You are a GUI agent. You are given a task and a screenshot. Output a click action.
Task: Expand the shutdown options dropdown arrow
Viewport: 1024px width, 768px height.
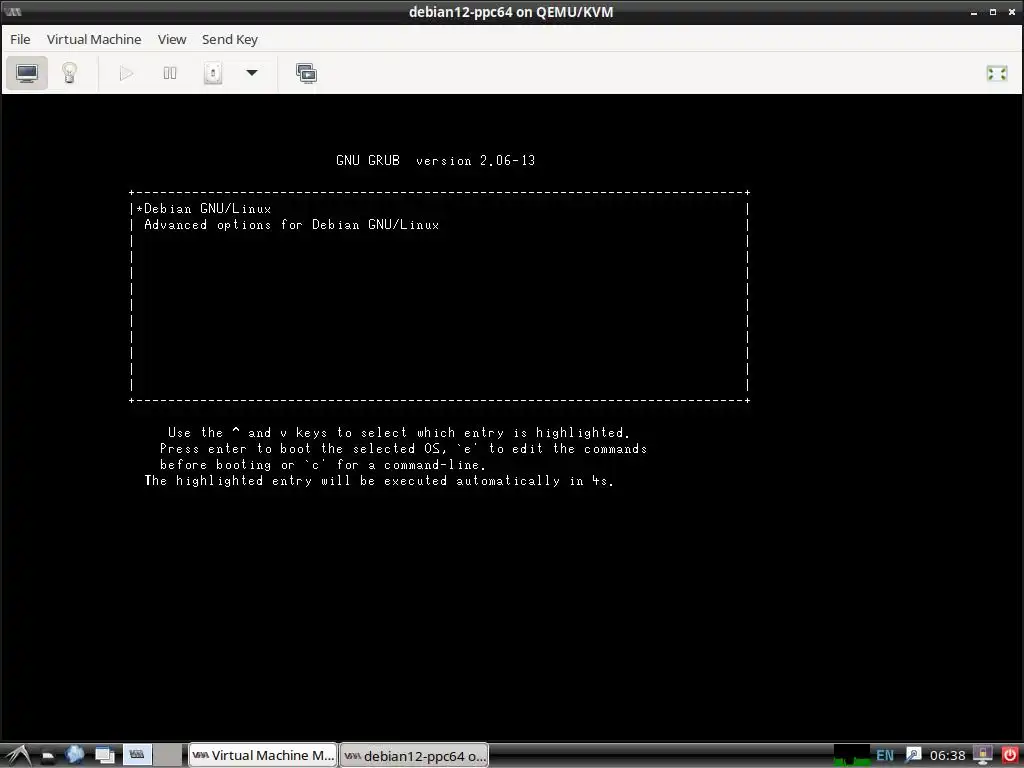coord(252,73)
